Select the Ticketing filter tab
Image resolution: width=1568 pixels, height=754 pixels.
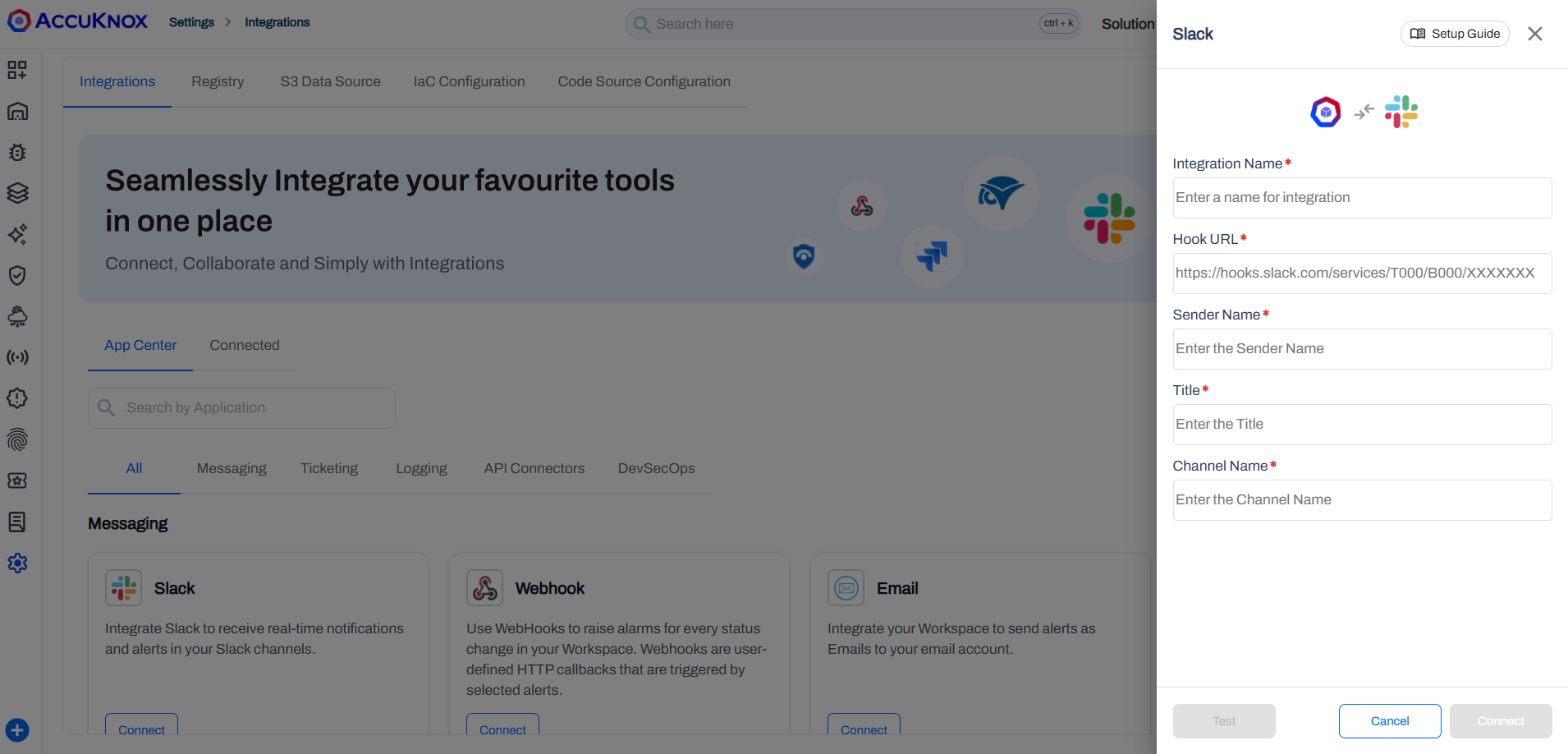(329, 468)
